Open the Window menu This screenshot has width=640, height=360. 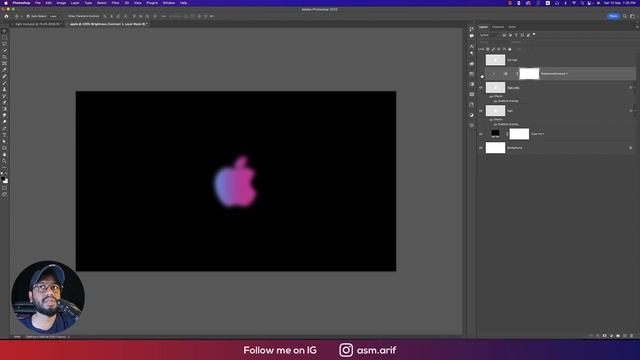(169, 3)
